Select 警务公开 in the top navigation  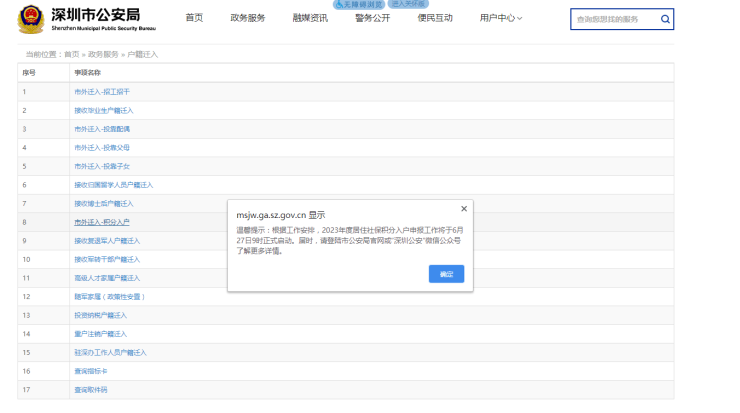click(372, 19)
